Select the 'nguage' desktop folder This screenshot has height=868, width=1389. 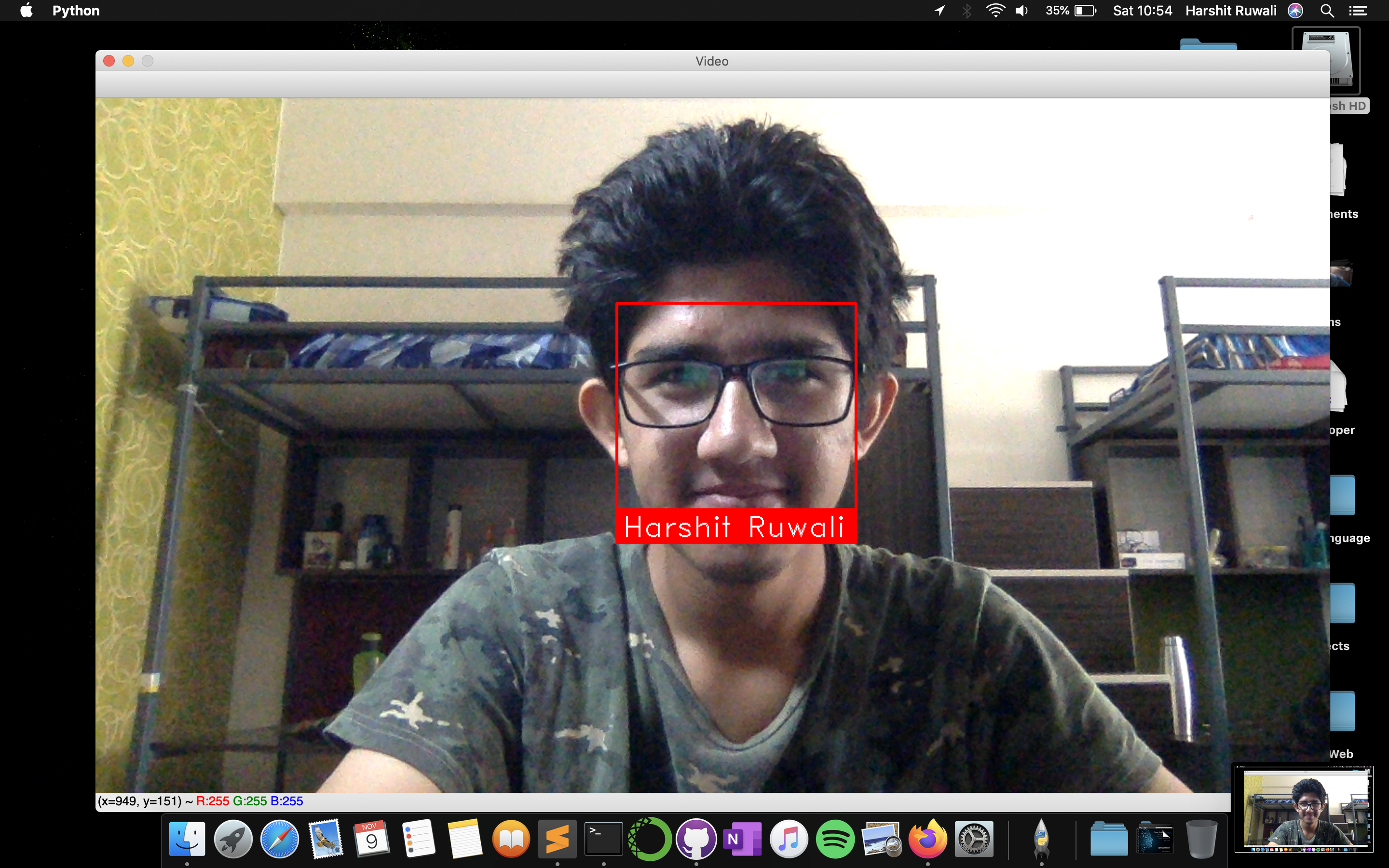(x=1343, y=495)
